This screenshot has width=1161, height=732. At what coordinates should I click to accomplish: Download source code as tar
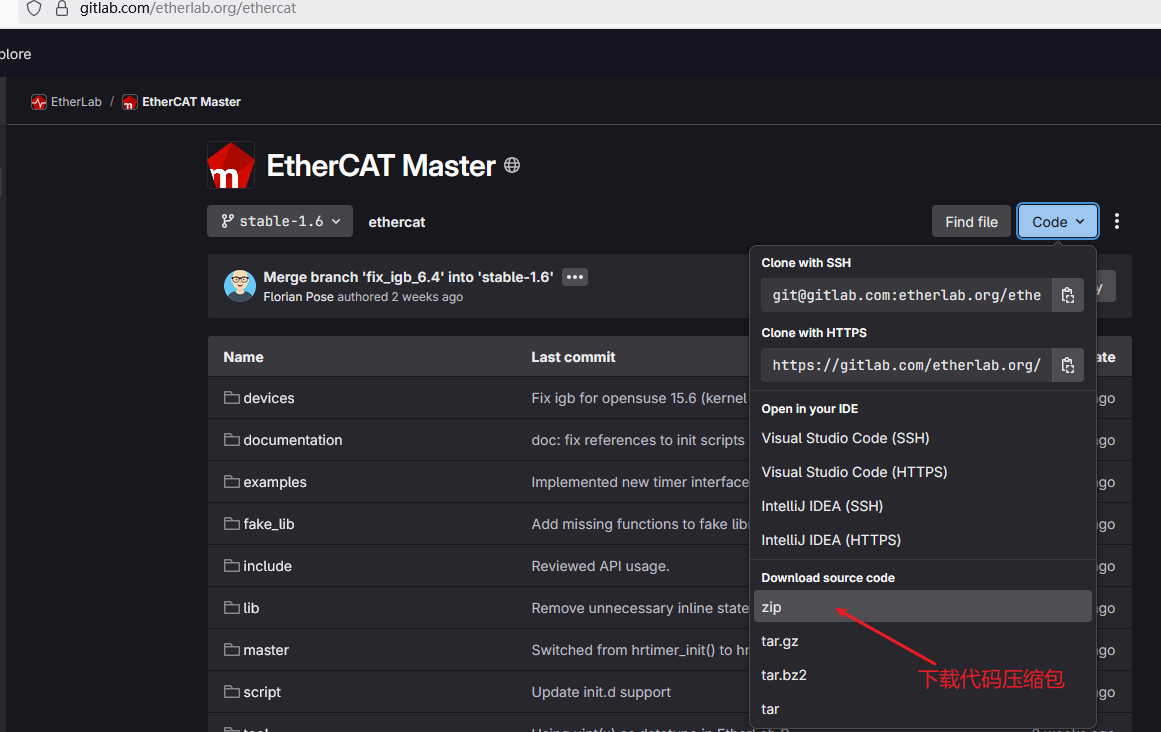923,709
